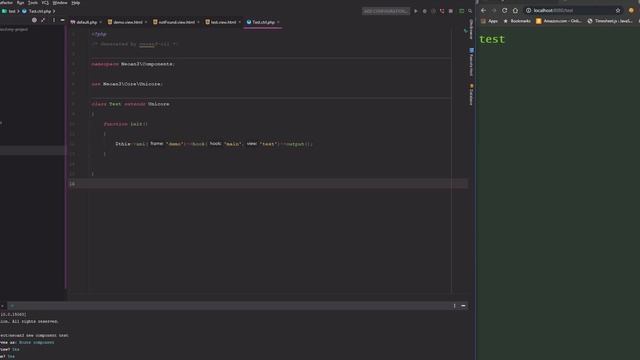Click the browser Home icon
This screenshot has width=640, height=360.
[x=515, y=11]
